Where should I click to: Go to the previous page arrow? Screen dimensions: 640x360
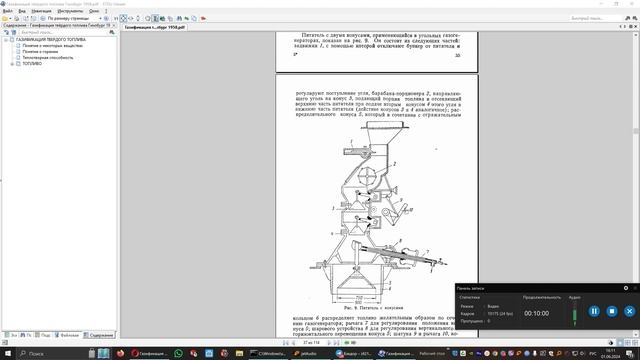pos(293,343)
